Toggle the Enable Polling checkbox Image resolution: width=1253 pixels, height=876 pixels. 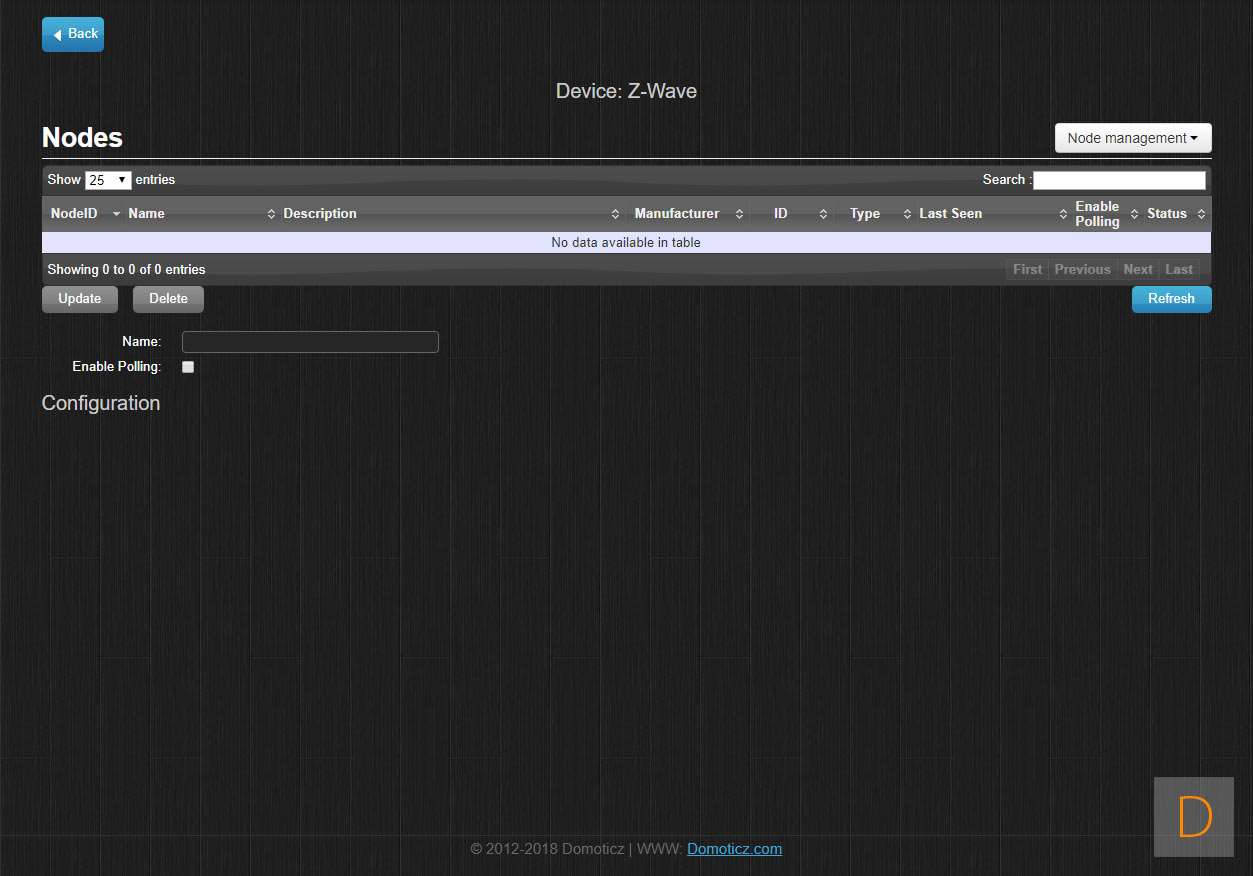pyautogui.click(x=188, y=367)
